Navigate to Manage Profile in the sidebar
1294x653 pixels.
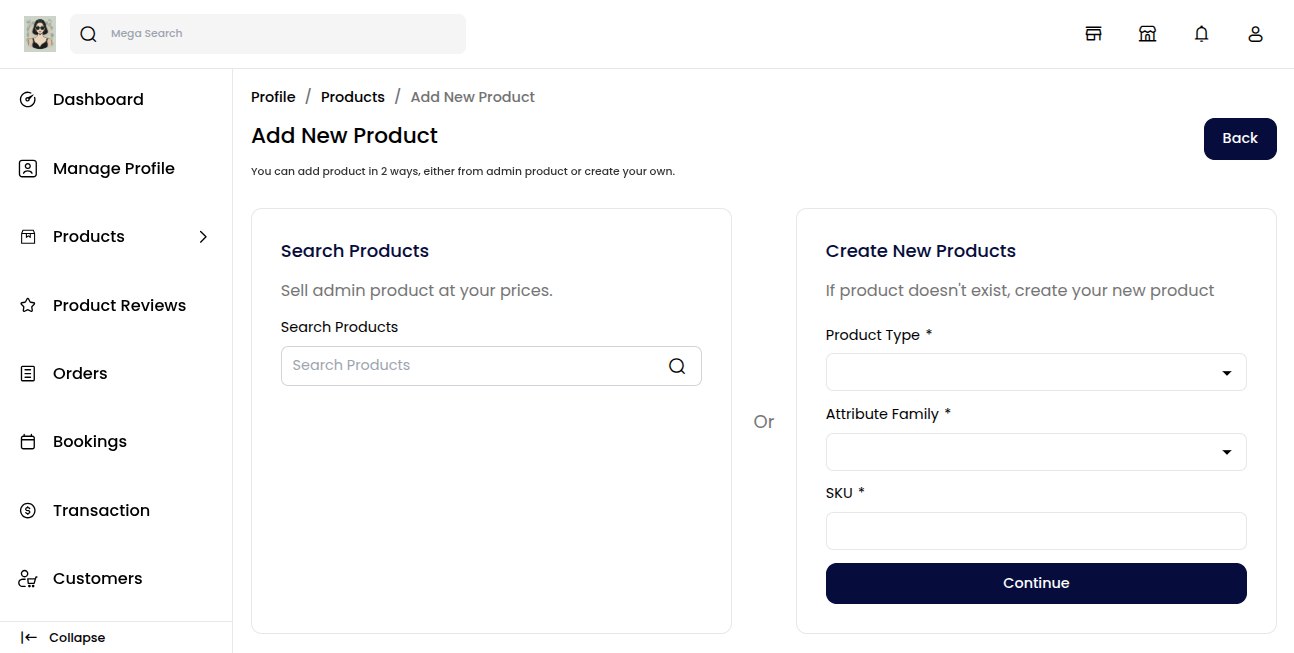point(113,168)
